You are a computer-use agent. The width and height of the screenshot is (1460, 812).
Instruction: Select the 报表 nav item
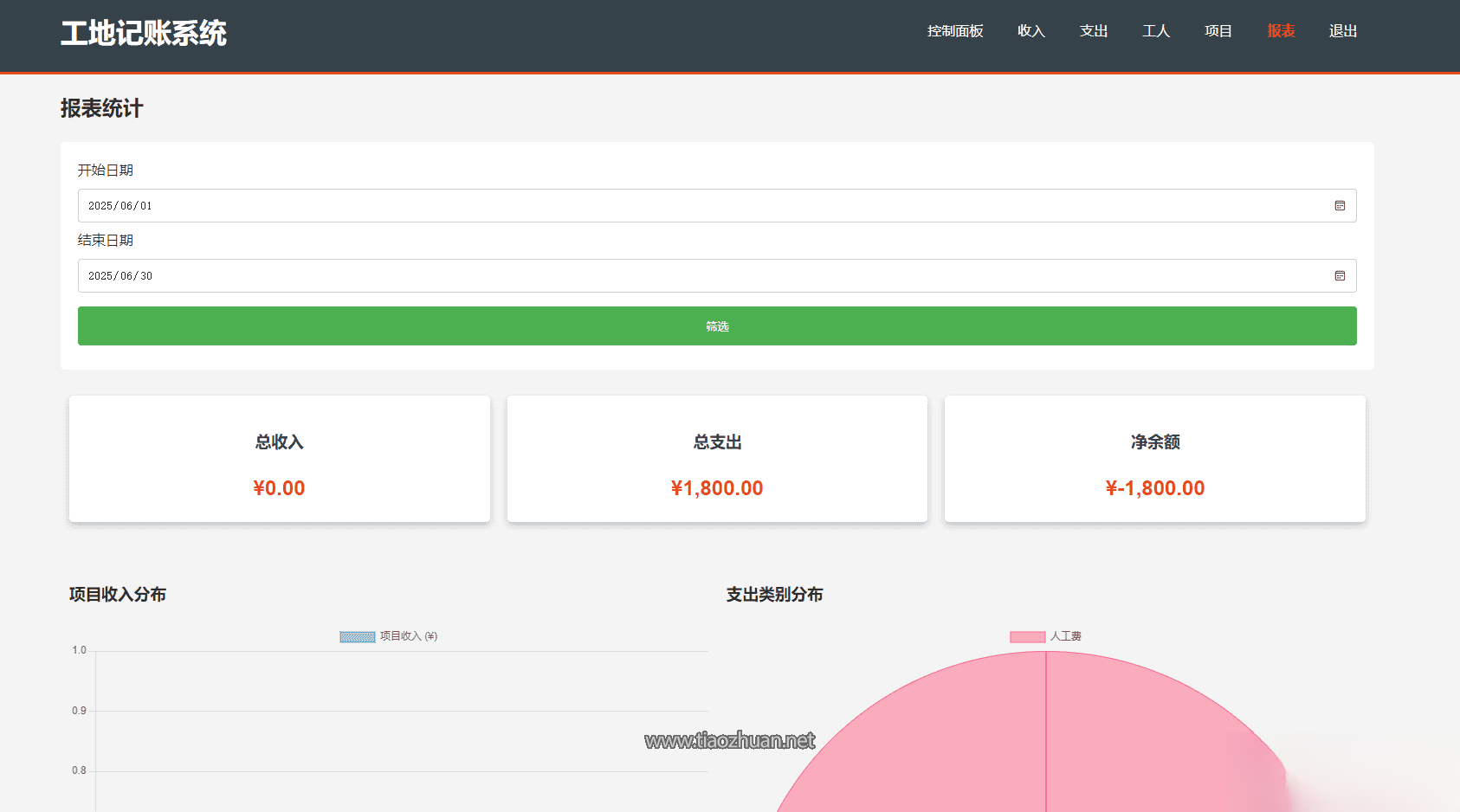tap(1281, 31)
